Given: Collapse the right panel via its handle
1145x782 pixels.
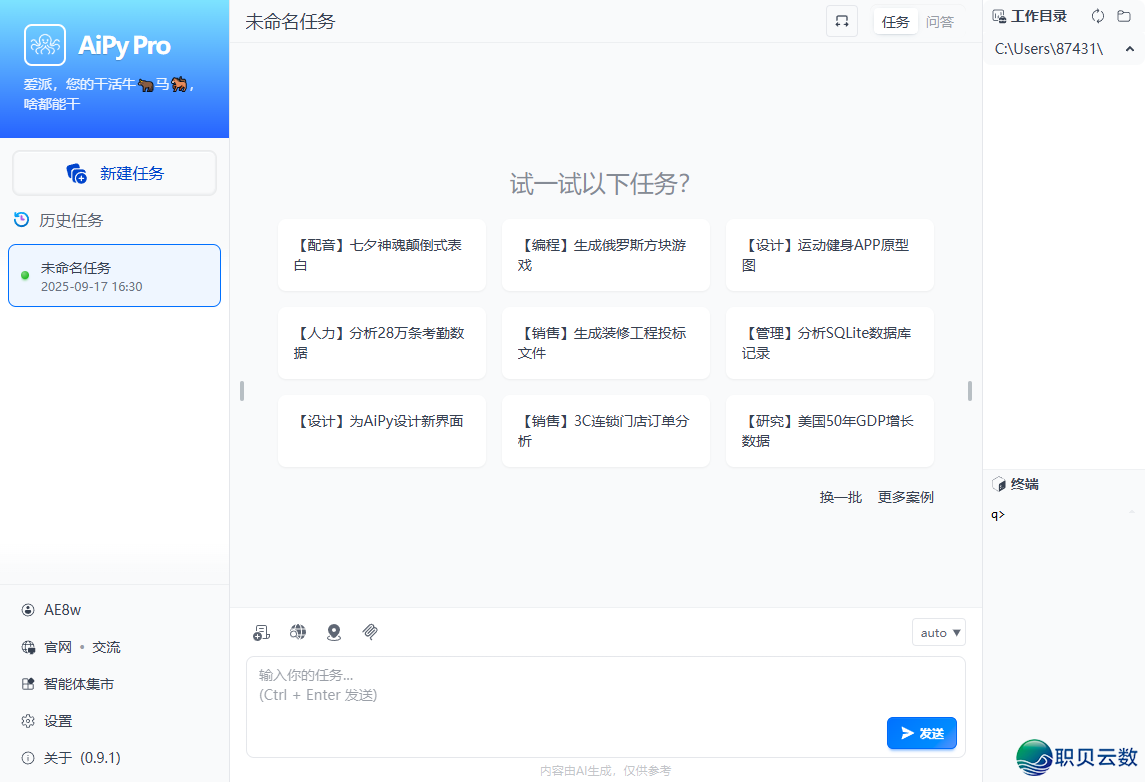Looking at the screenshot, I should (x=970, y=391).
